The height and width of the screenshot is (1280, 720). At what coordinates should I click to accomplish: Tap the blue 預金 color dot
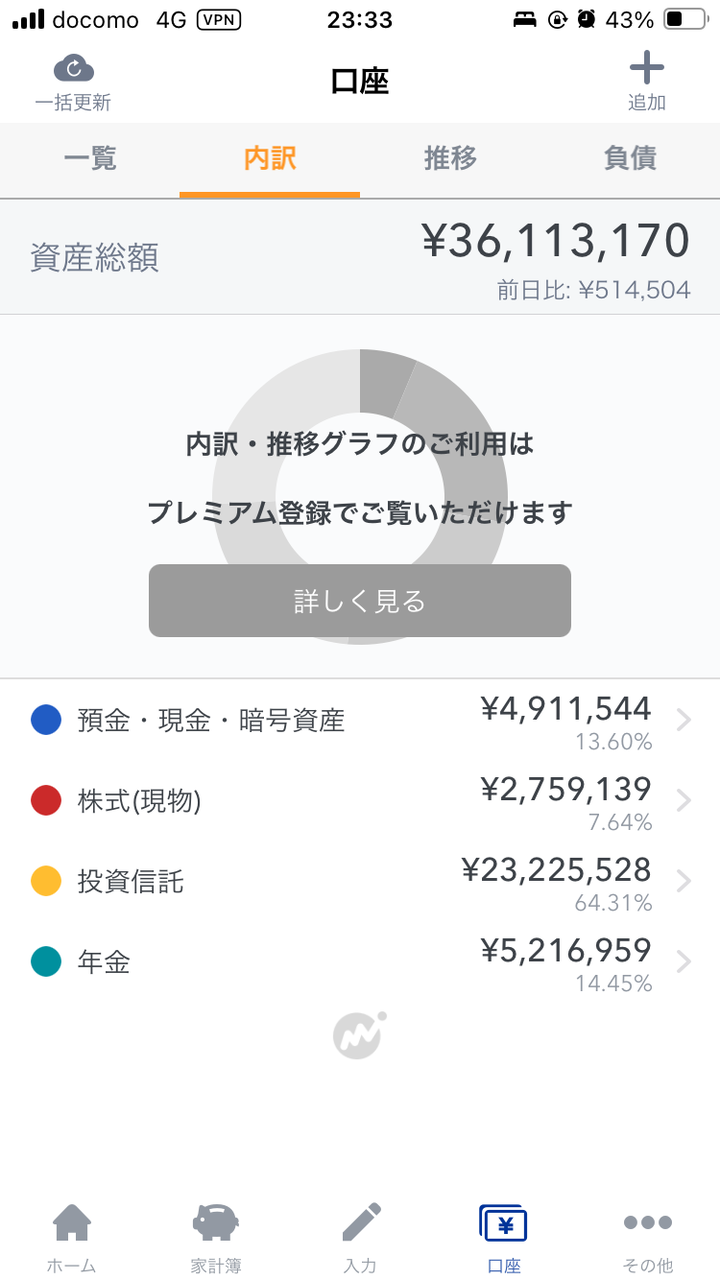(x=46, y=720)
